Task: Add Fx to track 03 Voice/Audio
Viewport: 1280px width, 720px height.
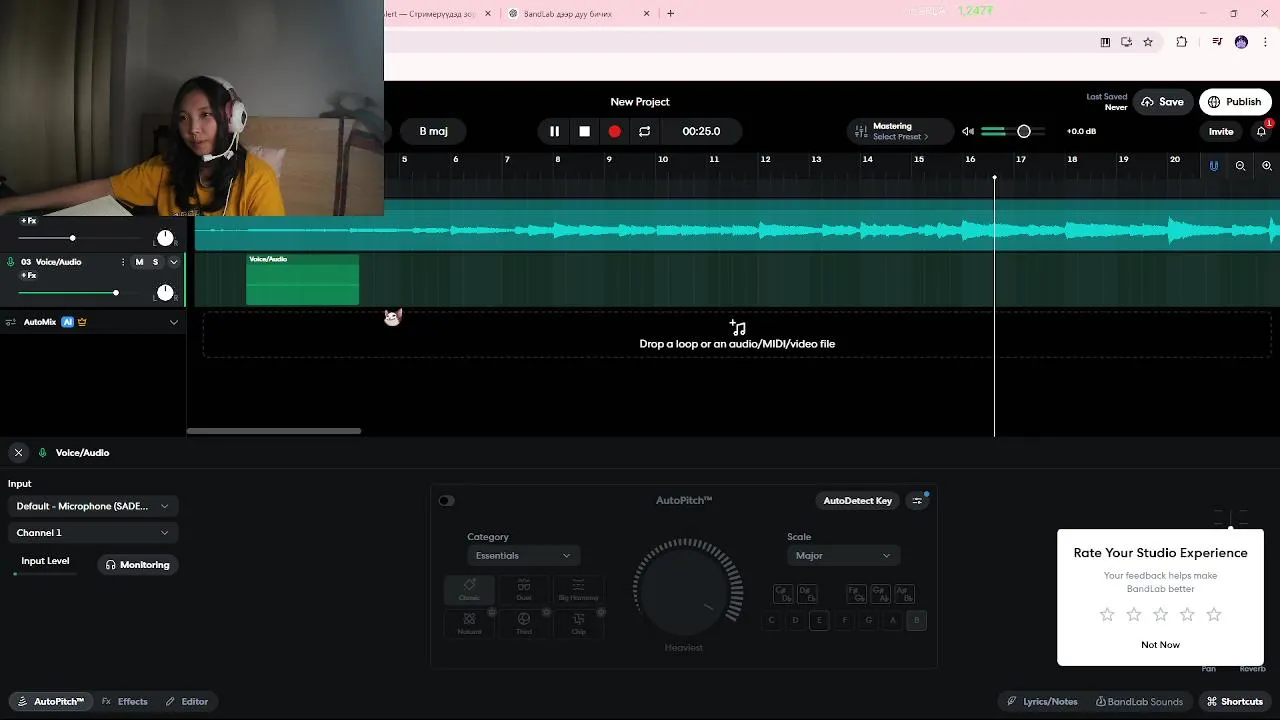Action: coord(28,275)
